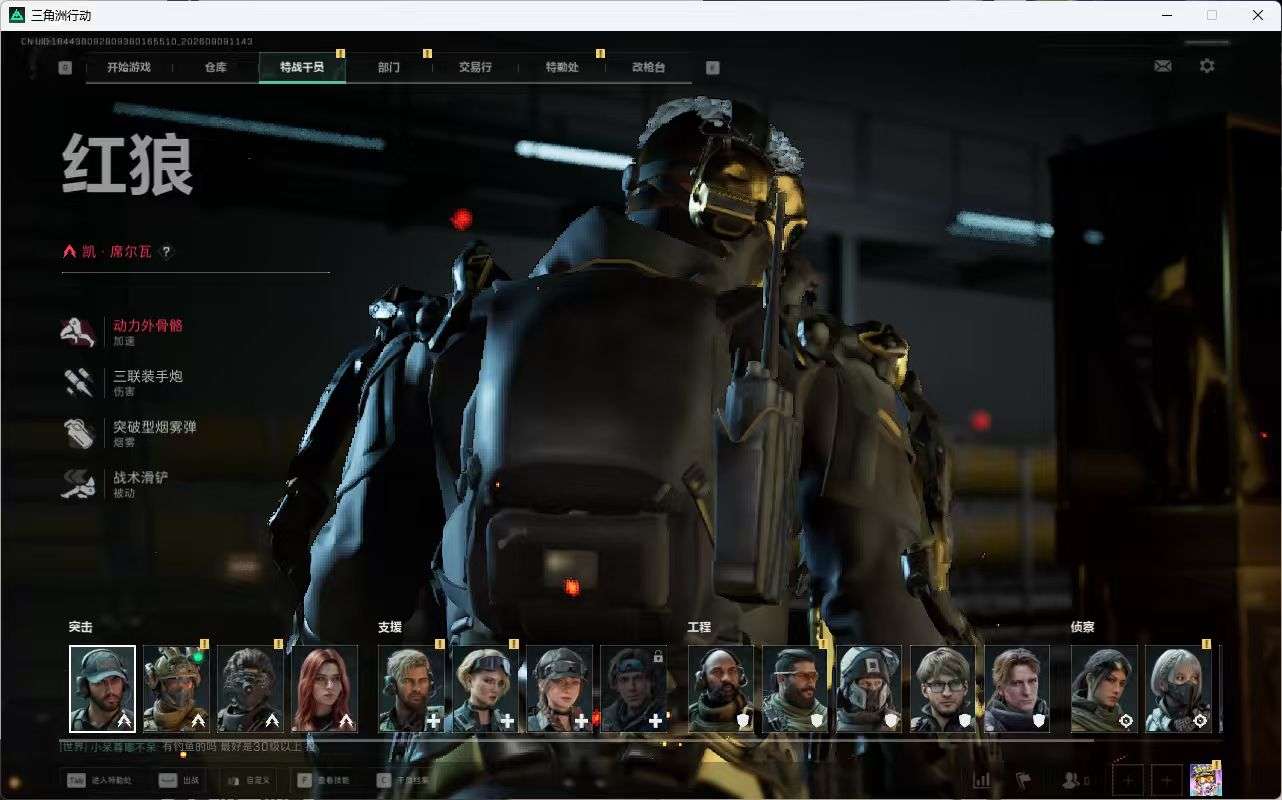Select the helmeted masked 工程 operator
Image resolution: width=1282 pixels, height=800 pixels.
click(869, 688)
